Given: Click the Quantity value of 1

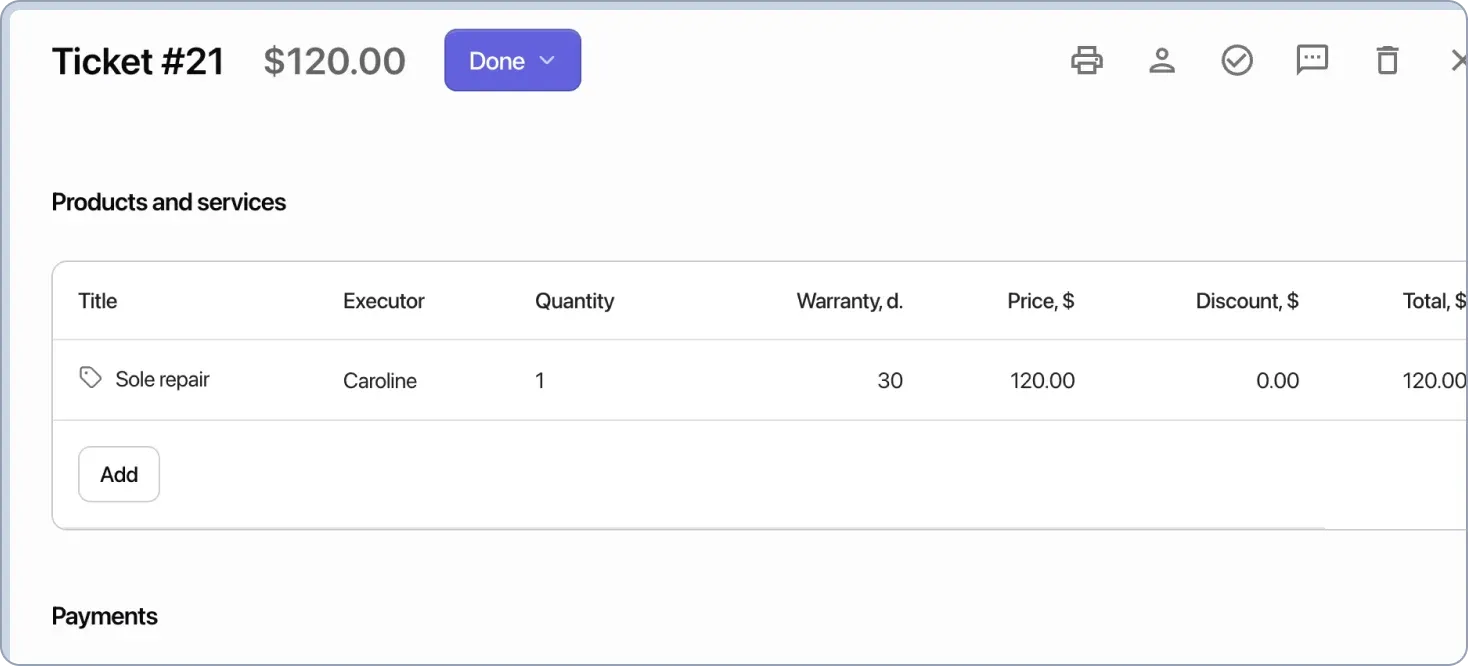Looking at the screenshot, I should pyautogui.click(x=539, y=380).
